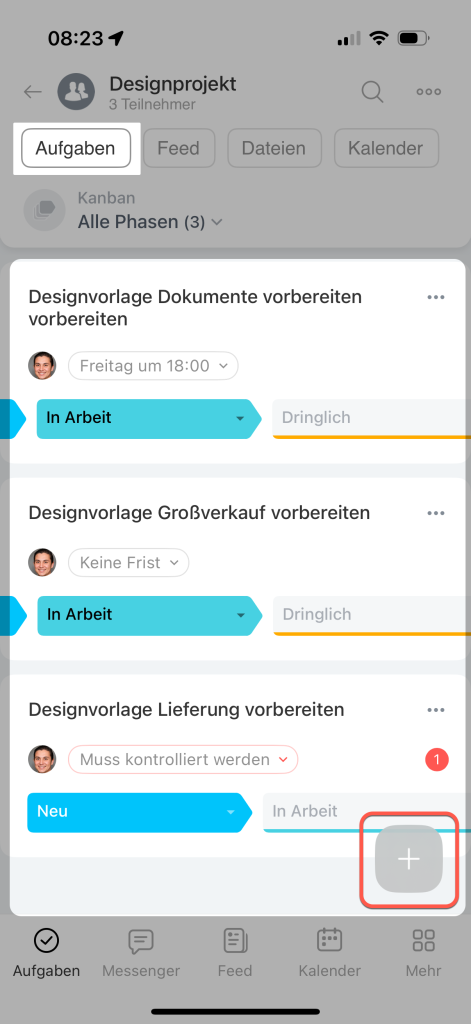Expand Neu stage dropdown on Lieferung task
The image size is (471, 1024).
pyautogui.click(x=140, y=812)
